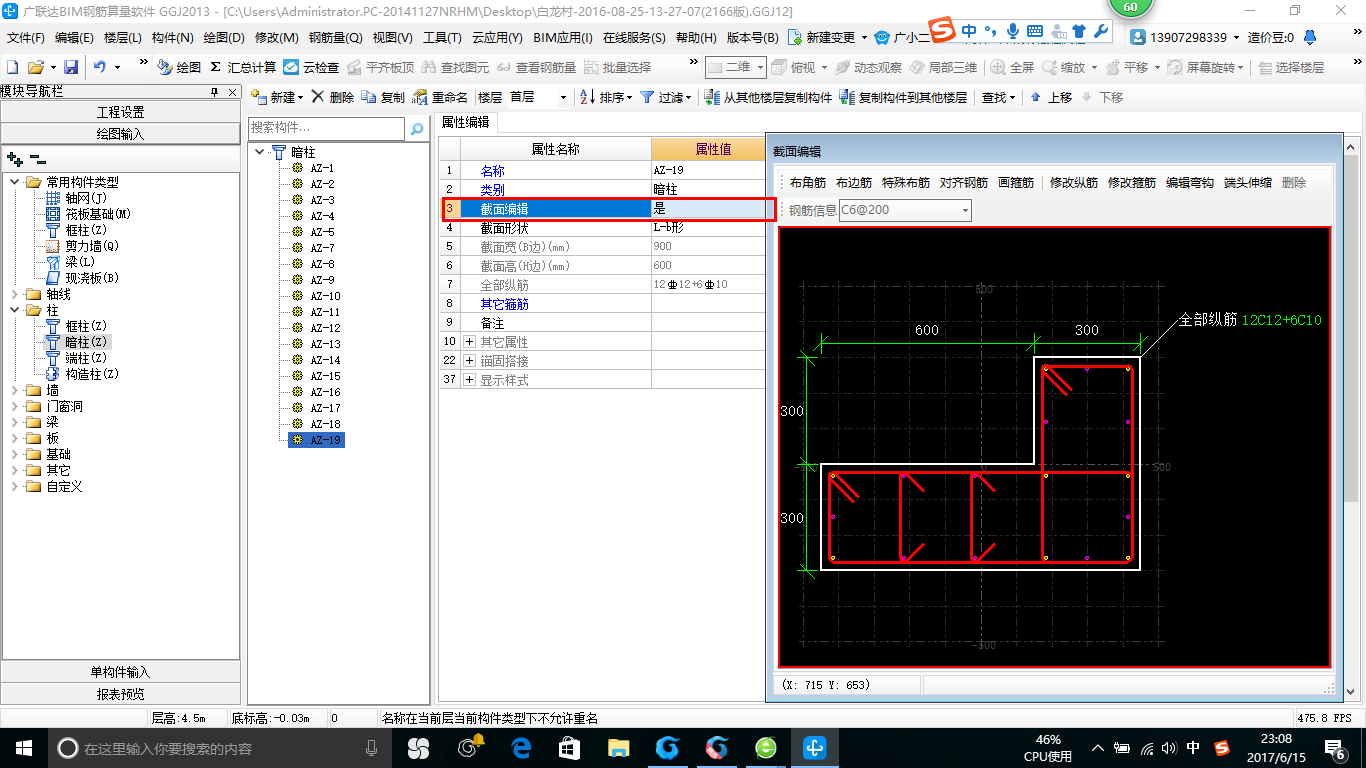This screenshot has height=768, width=1366.
Task: Open 查找 find dropdown
Action: point(998,97)
